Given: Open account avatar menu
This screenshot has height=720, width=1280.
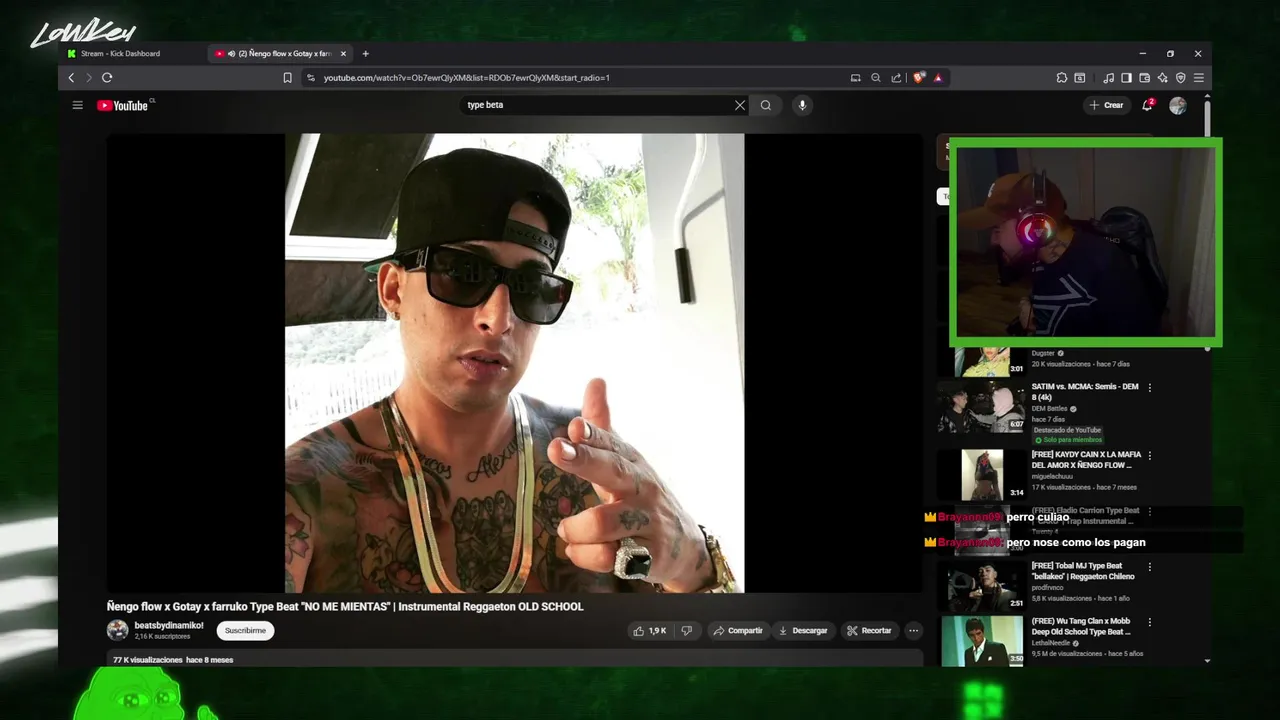Looking at the screenshot, I should pyautogui.click(x=1178, y=105).
